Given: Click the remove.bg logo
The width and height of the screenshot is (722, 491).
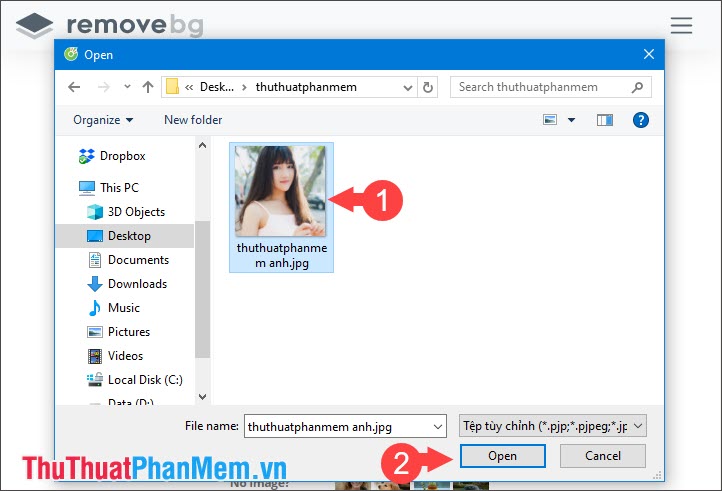Looking at the screenshot, I should [x=110, y=25].
